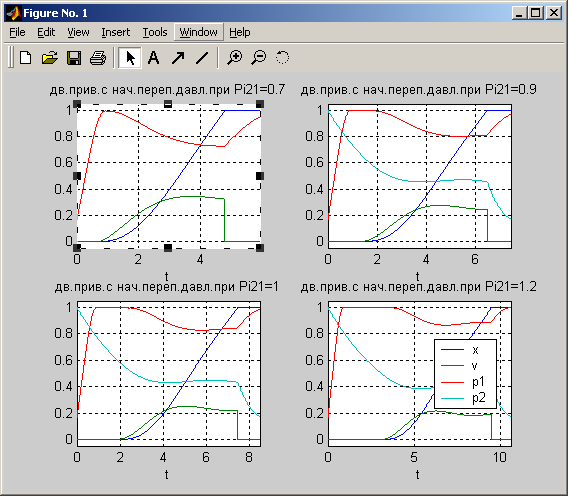This screenshot has width=568, height=496.
Task: Select the plot title ending in Pi21=1.2
Action: click(418, 287)
